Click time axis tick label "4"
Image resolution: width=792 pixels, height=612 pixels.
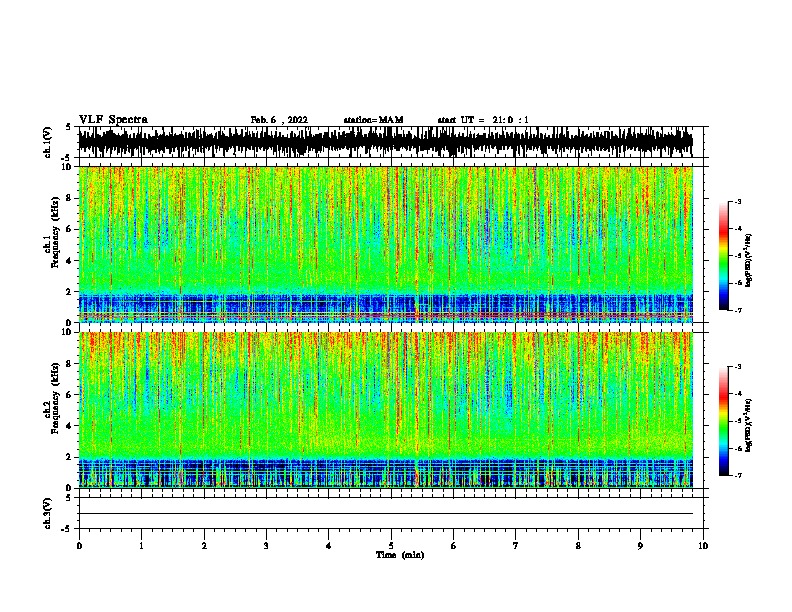click(329, 545)
